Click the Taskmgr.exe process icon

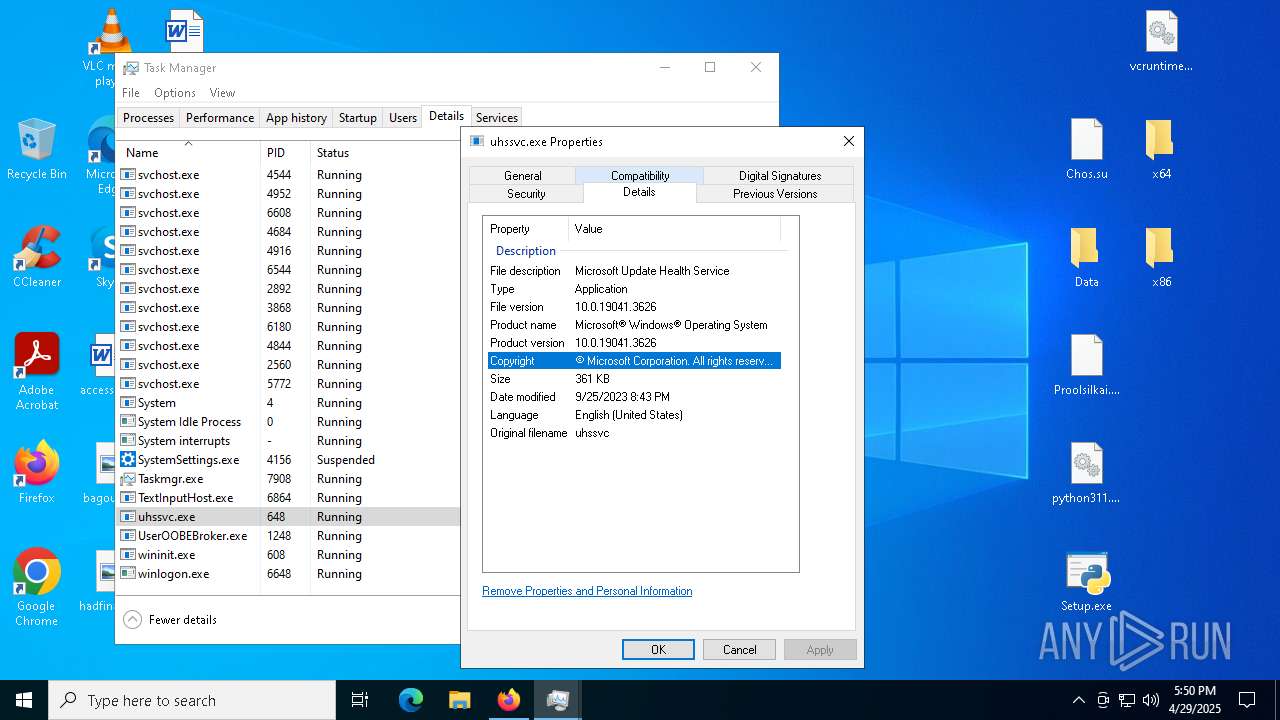click(x=128, y=479)
